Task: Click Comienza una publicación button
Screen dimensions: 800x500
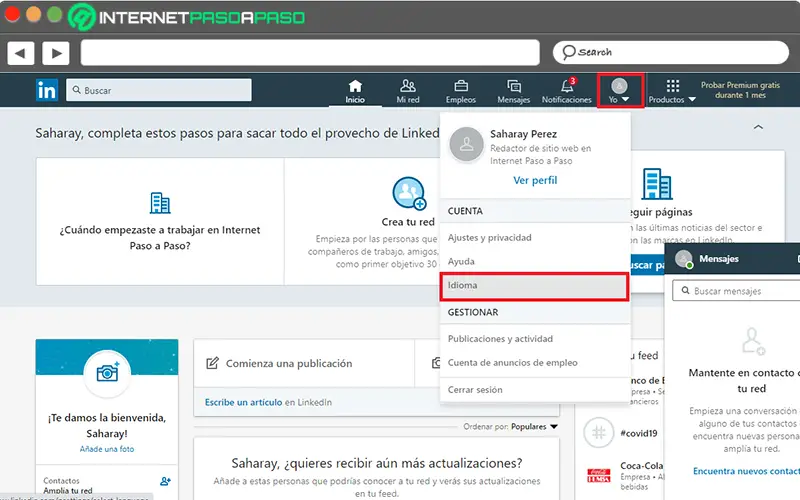Action: point(304,363)
